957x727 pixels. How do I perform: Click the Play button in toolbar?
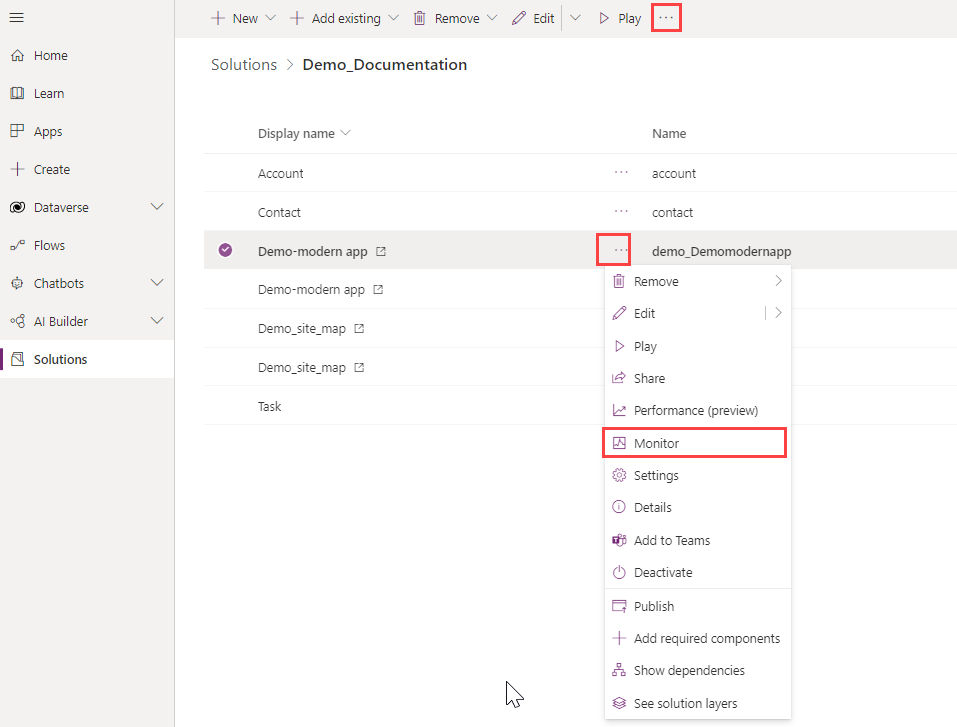click(619, 18)
